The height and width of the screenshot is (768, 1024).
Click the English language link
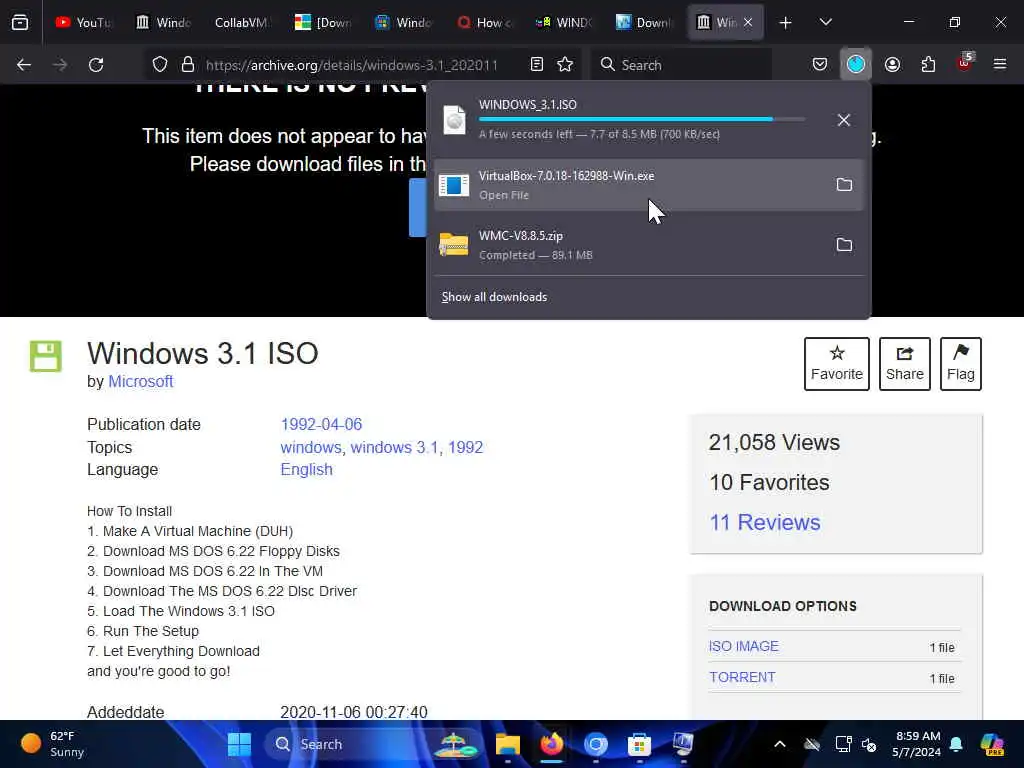coord(306,470)
